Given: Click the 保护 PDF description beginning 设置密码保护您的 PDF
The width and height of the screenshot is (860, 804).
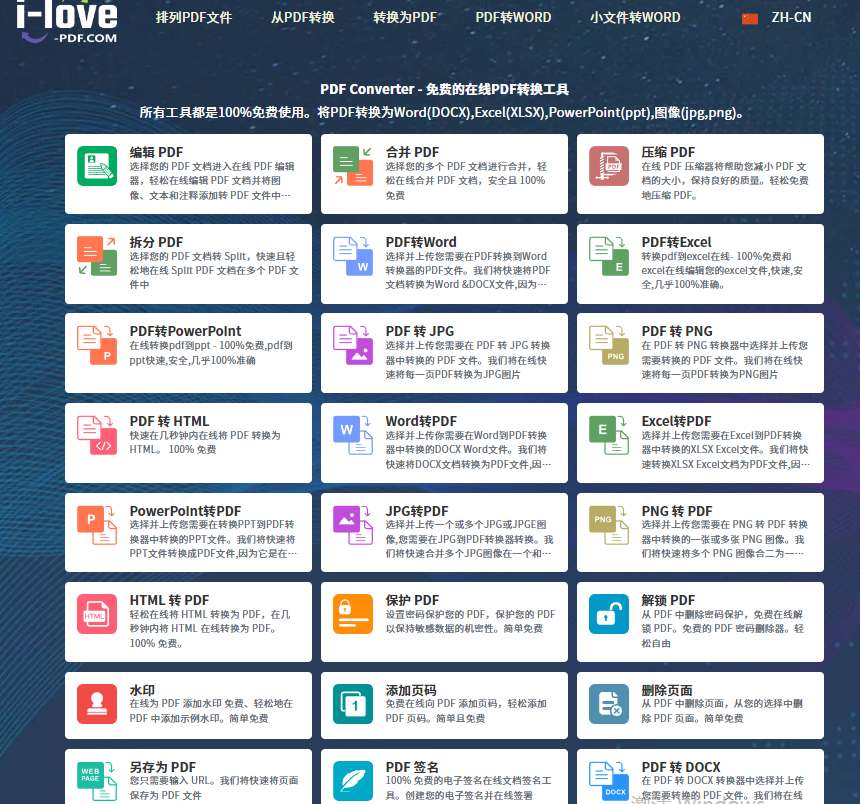Looking at the screenshot, I should click(x=471, y=621).
